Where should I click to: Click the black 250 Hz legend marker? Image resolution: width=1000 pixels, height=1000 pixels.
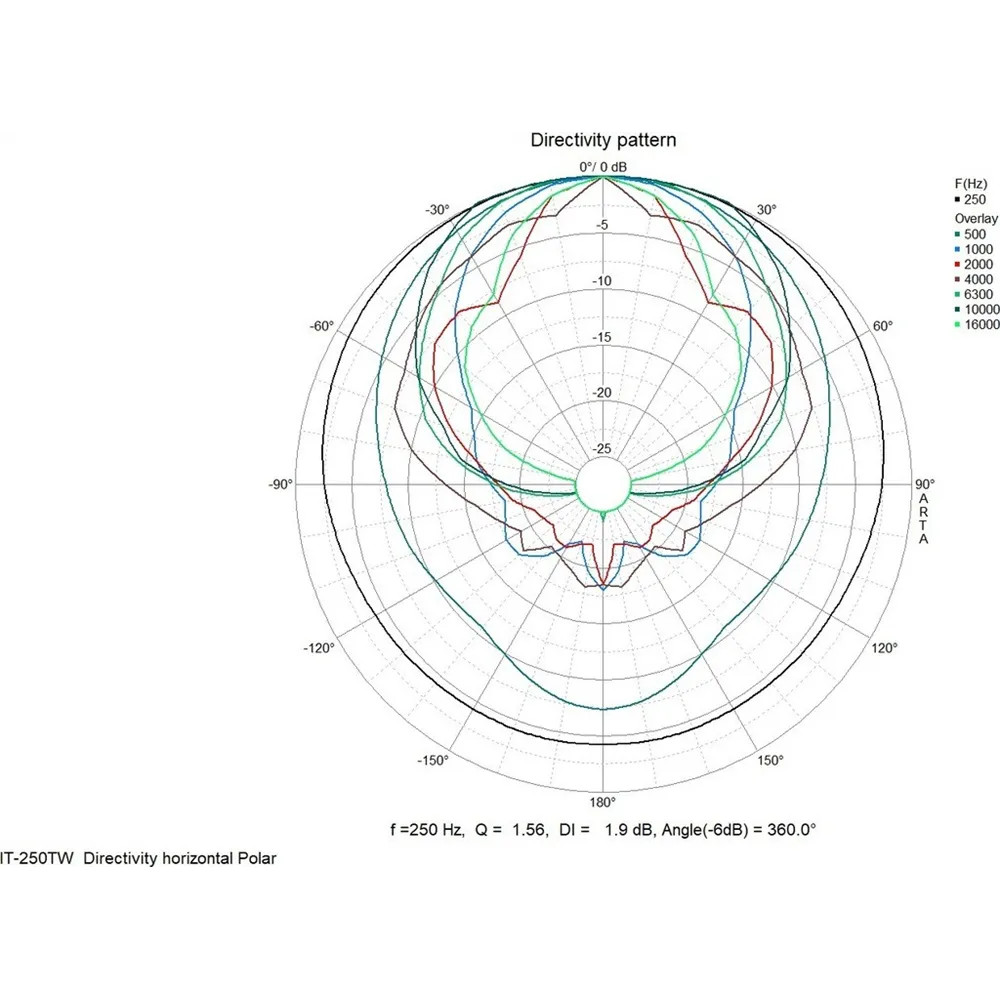coord(957,200)
